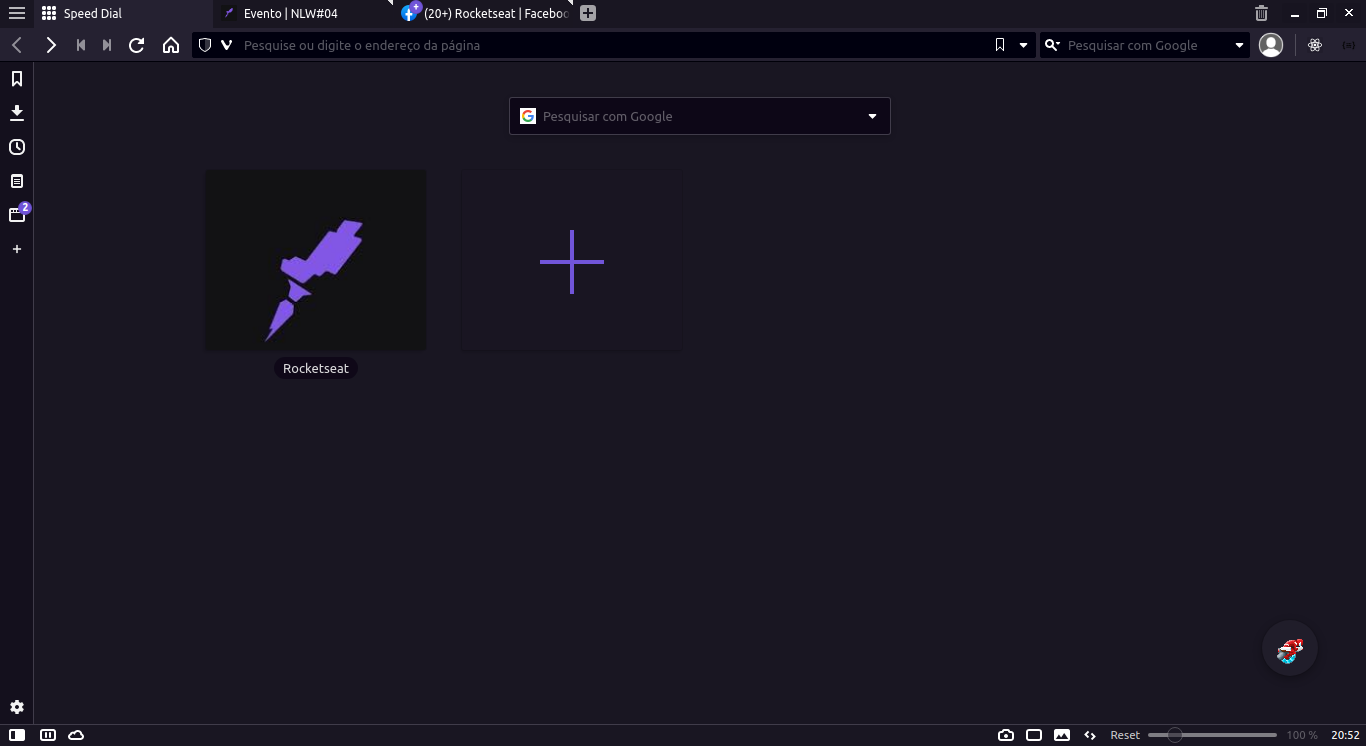Expand the address bar history dropdown arrow
This screenshot has width=1366, height=746.
[x=1023, y=45]
